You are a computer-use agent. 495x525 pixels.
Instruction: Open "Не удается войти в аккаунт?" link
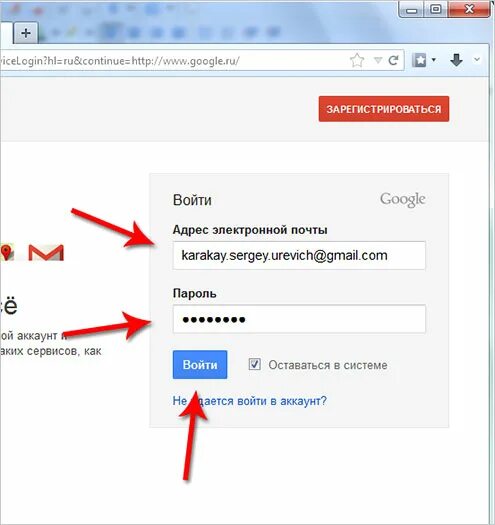point(250,401)
